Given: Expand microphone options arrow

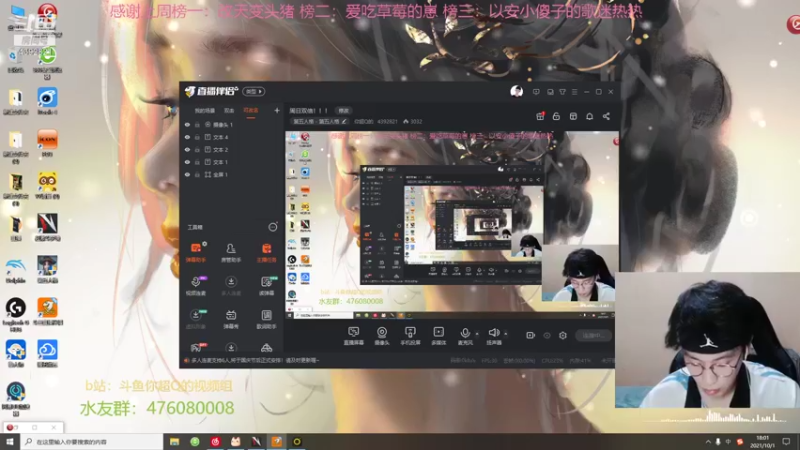Looking at the screenshot, I should (x=477, y=334).
